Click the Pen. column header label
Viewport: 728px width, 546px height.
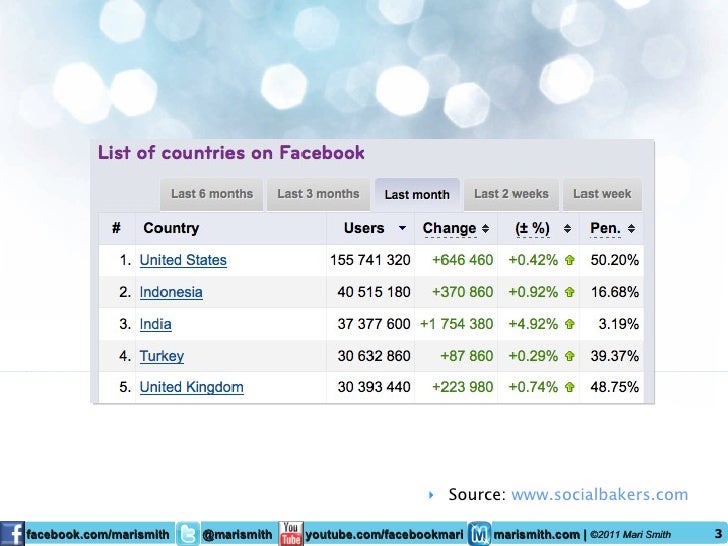605,228
